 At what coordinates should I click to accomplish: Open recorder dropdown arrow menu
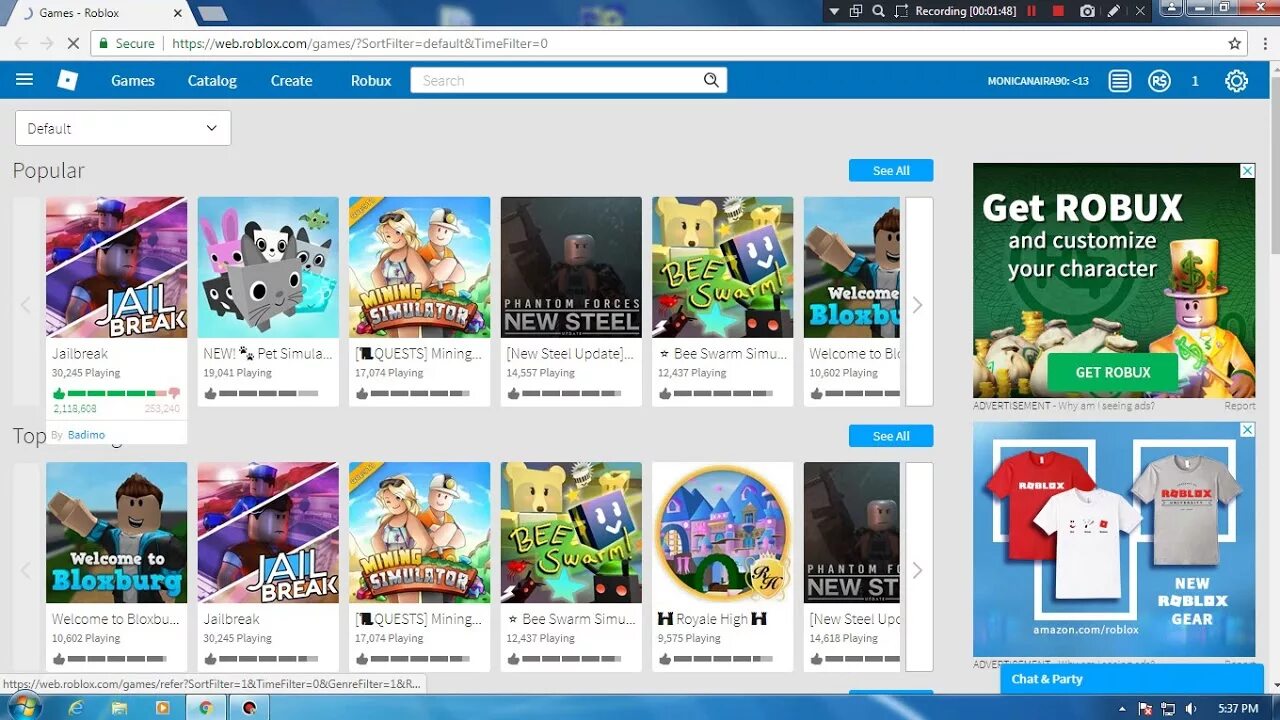coord(834,11)
